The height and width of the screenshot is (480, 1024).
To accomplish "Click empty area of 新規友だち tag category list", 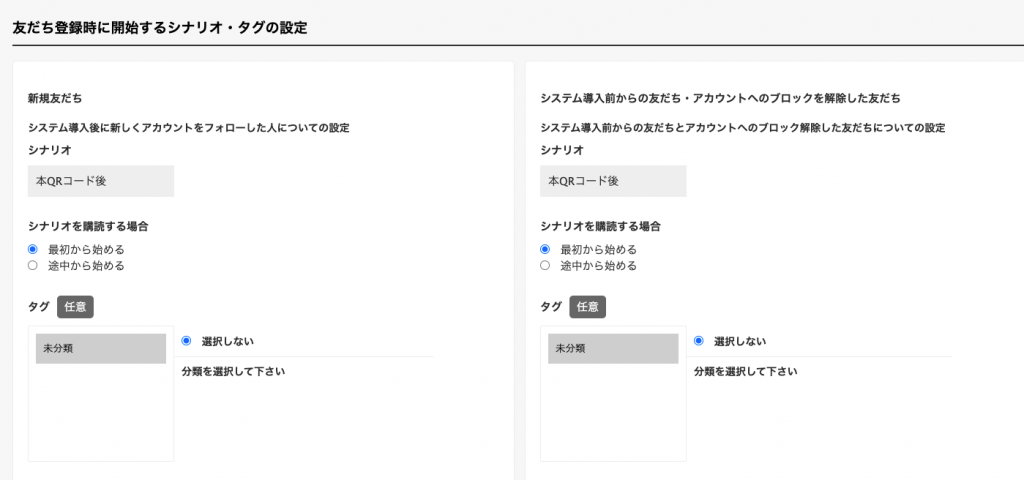I will pyautogui.click(x=101, y=411).
